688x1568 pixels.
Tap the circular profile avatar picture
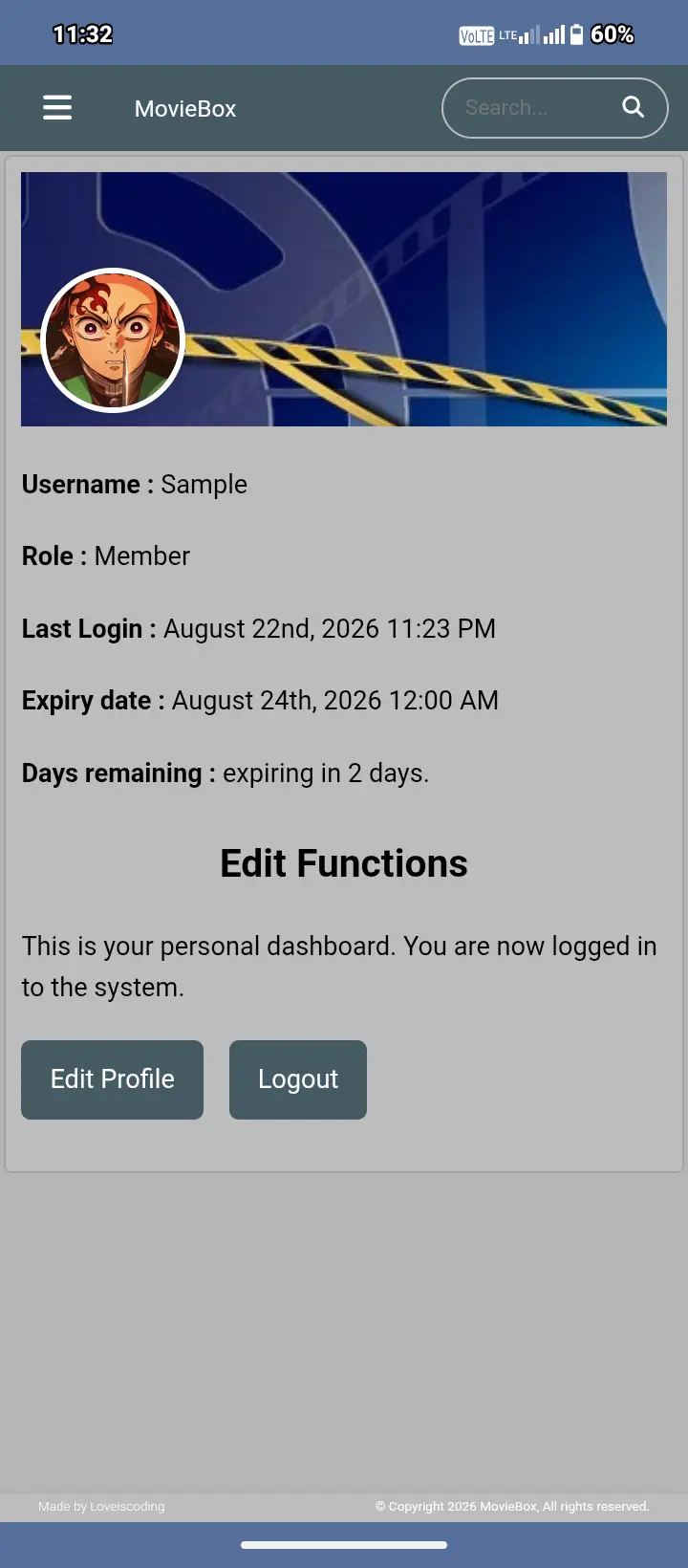click(x=113, y=340)
